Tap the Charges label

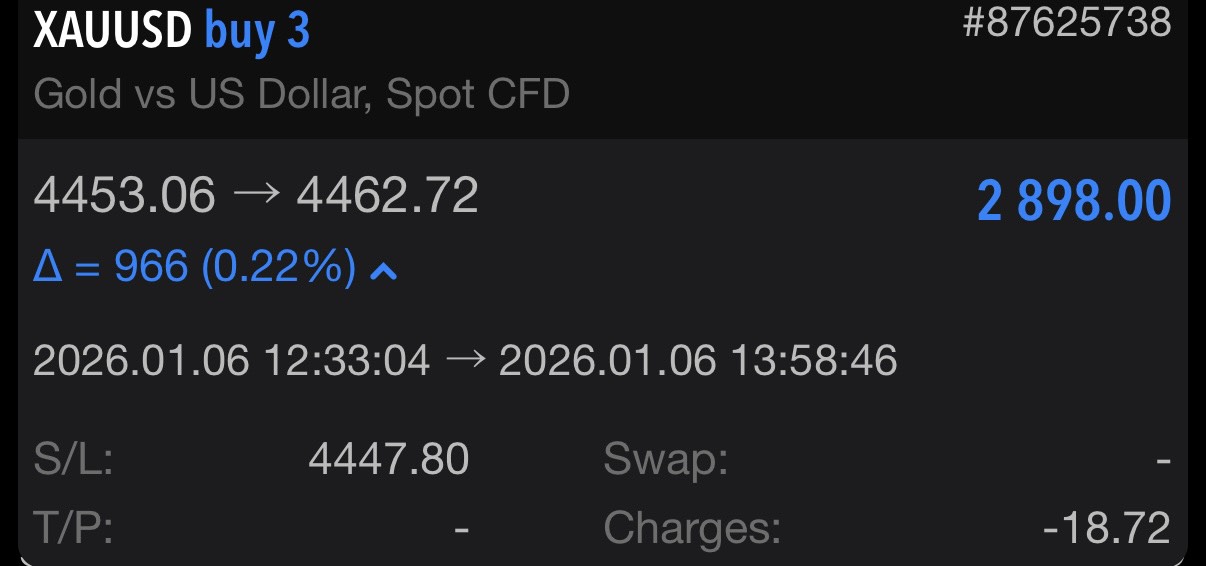692,527
